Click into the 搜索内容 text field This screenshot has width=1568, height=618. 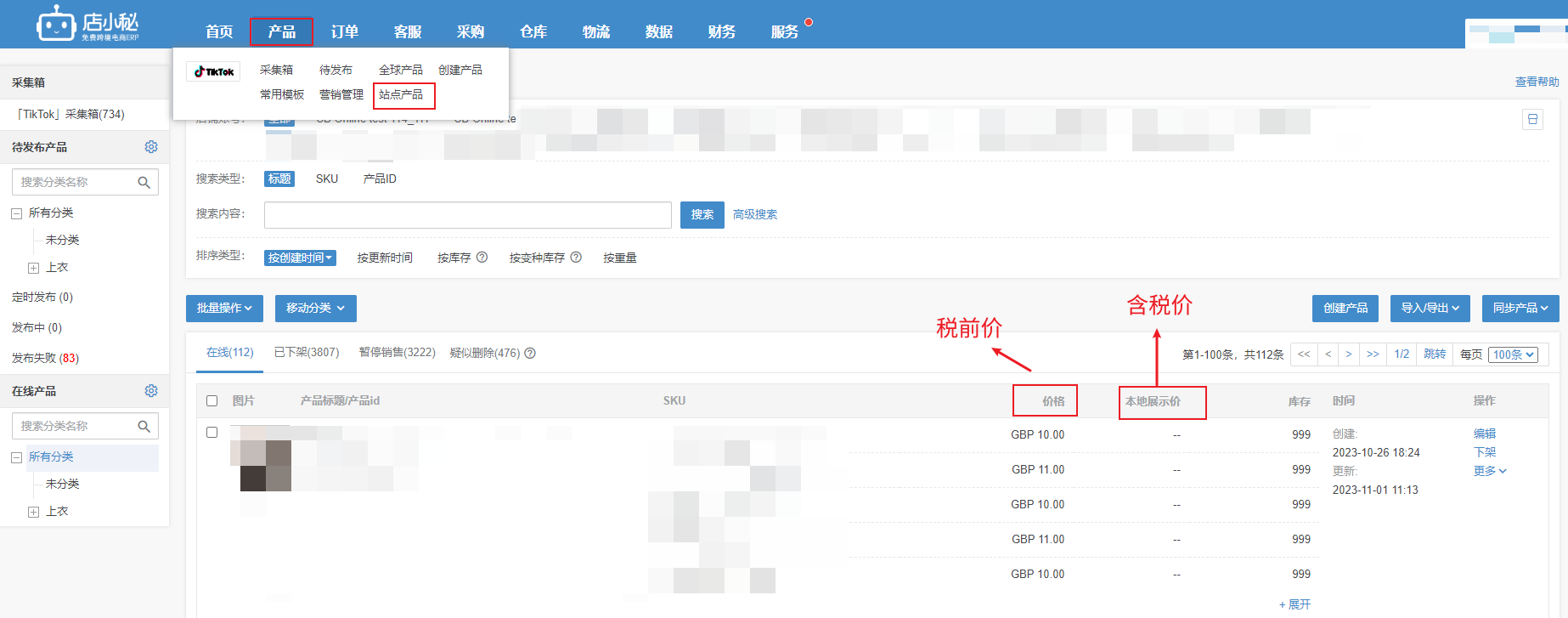coord(467,215)
